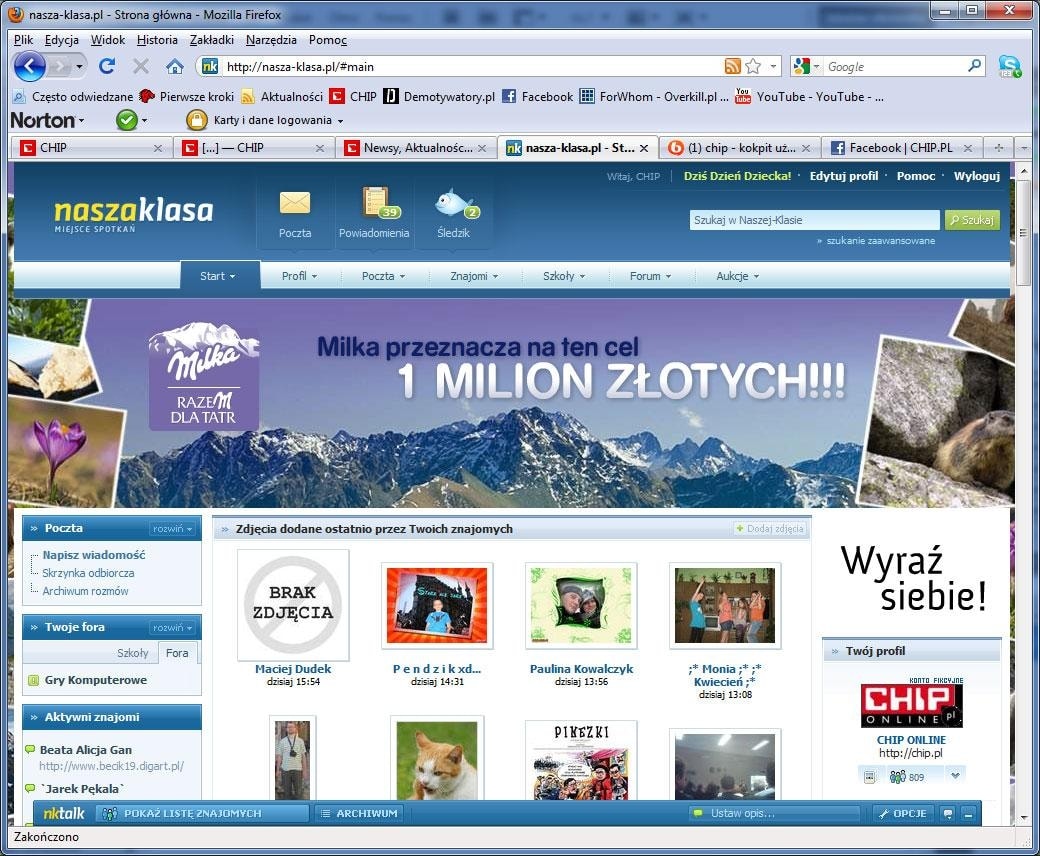The height and width of the screenshot is (856, 1040).
Task: Open nktalk Opcje wrench button
Action: 902,814
